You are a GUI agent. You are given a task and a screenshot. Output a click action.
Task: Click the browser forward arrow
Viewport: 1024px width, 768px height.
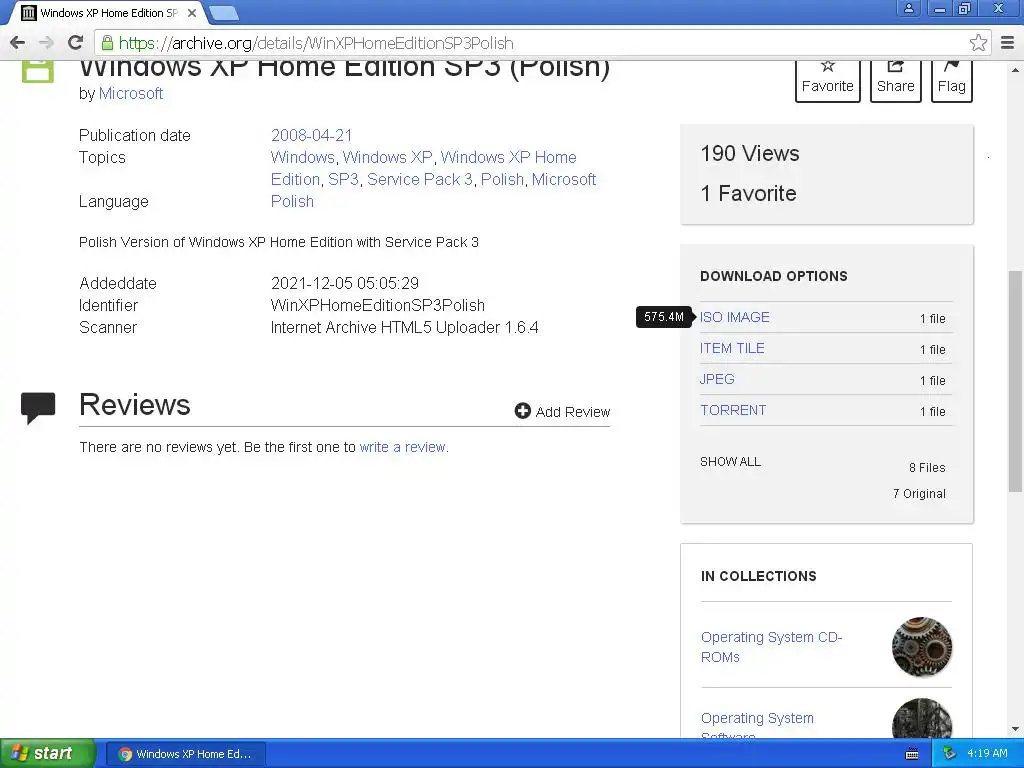point(46,43)
